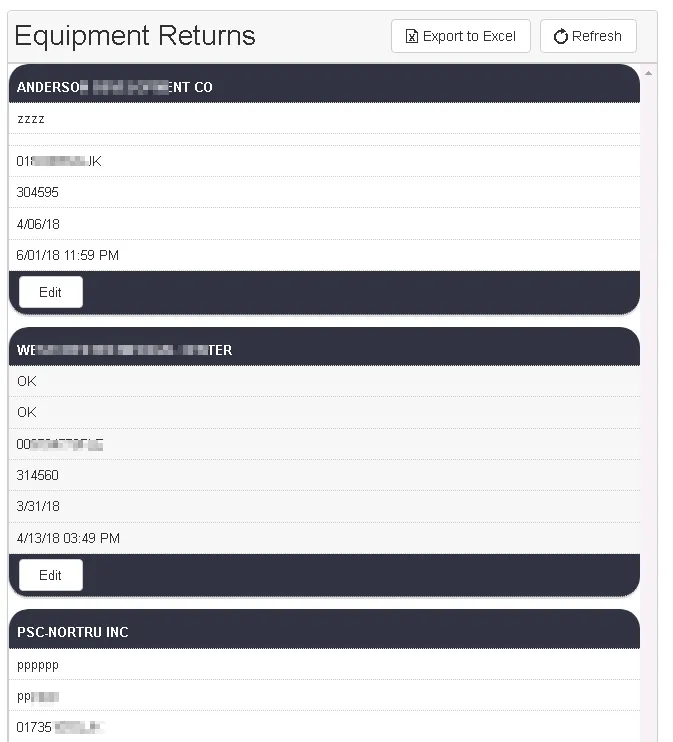Edit the Anderson equipment return record
This screenshot has width=673, height=742.
click(50, 292)
